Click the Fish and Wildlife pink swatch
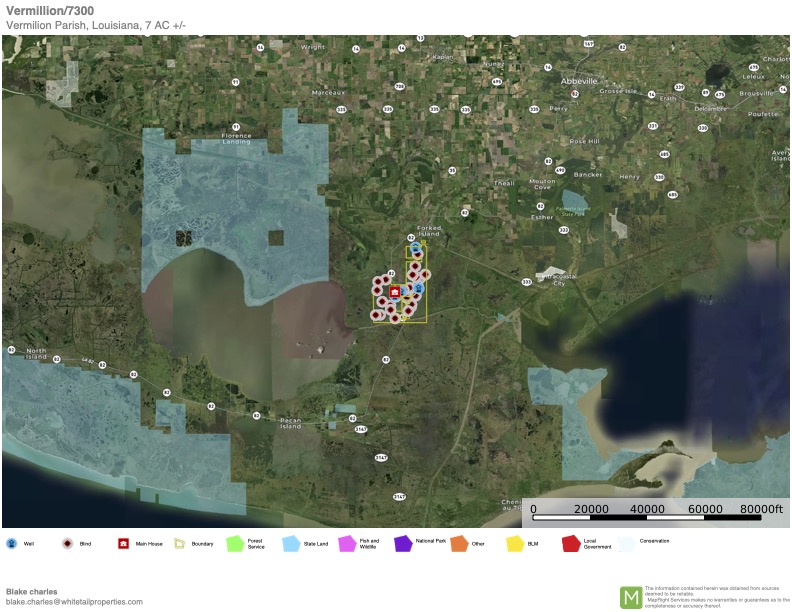The image size is (792, 612). click(x=347, y=543)
